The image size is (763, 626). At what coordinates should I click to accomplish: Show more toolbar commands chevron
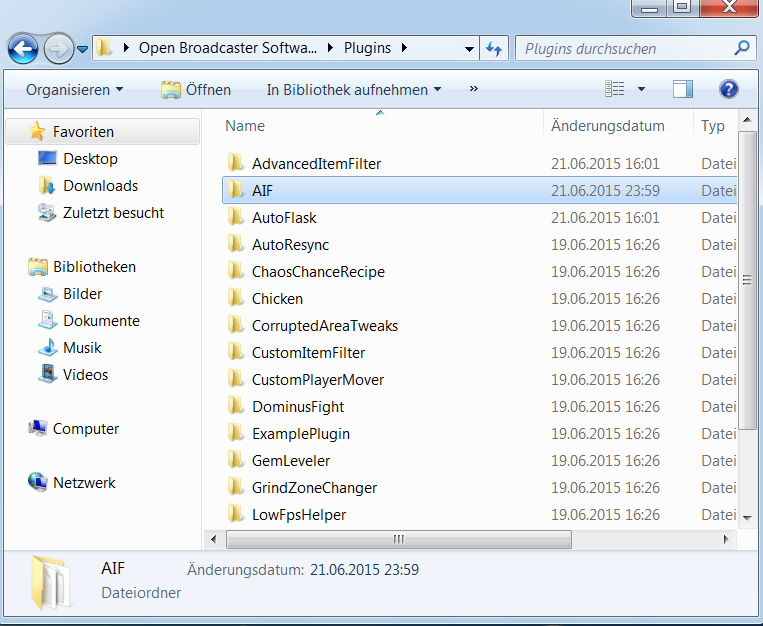(474, 89)
